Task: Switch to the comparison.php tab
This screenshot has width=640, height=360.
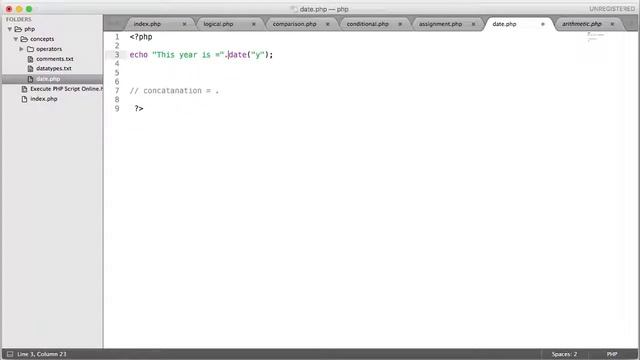Action: click(x=294, y=24)
